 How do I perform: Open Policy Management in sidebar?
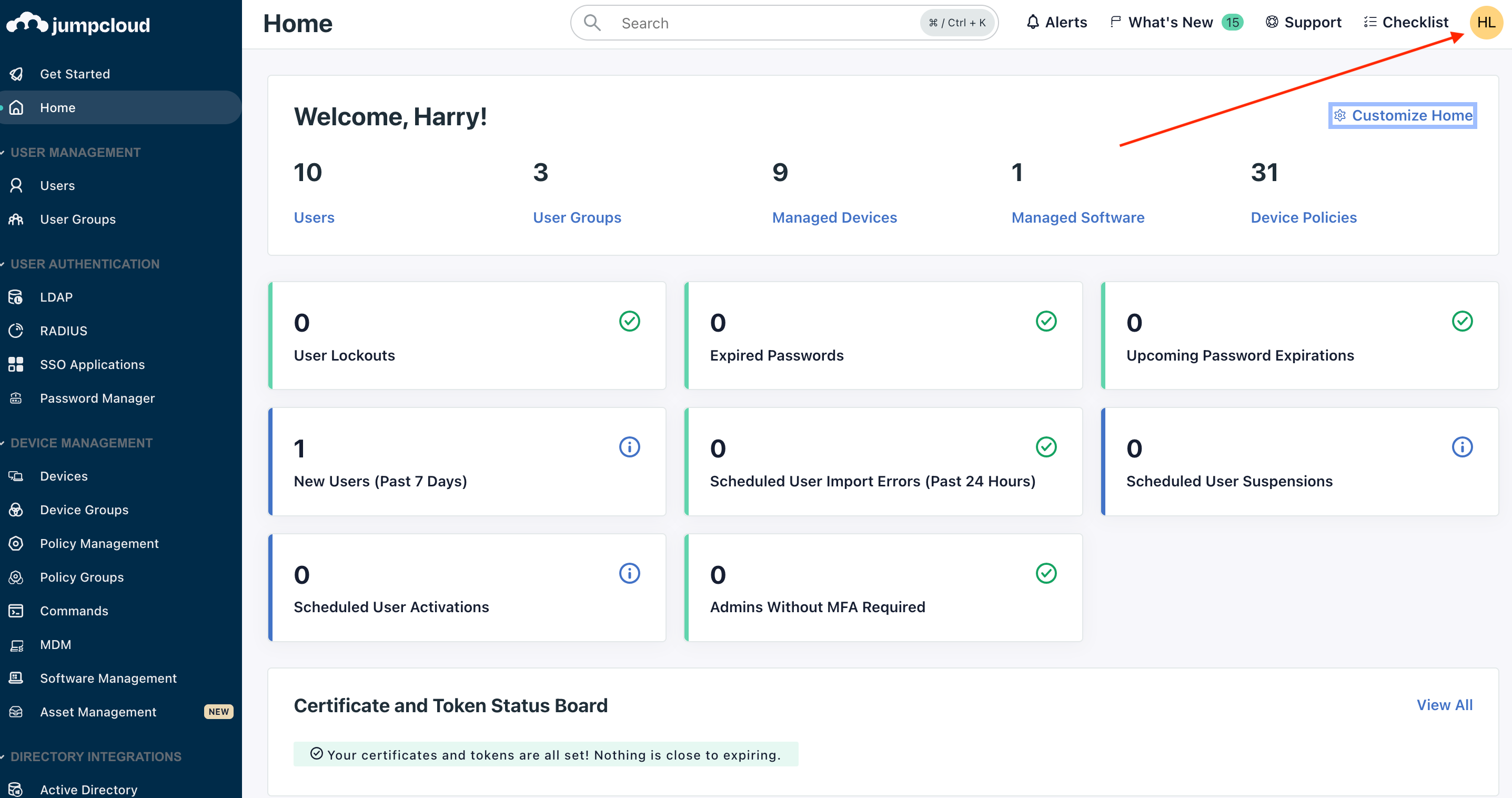click(99, 543)
